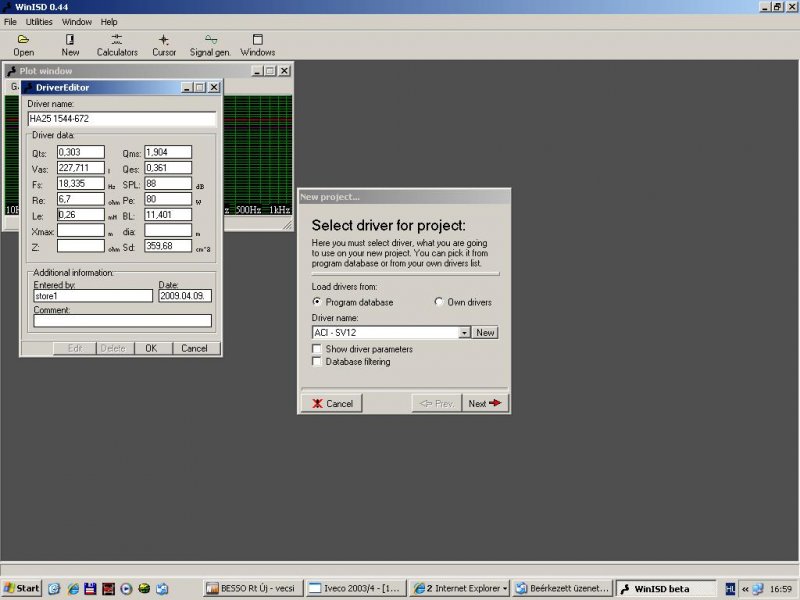
Task: Click the Entered by field store1
Action: pyautogui.click(x=93, y=296)
